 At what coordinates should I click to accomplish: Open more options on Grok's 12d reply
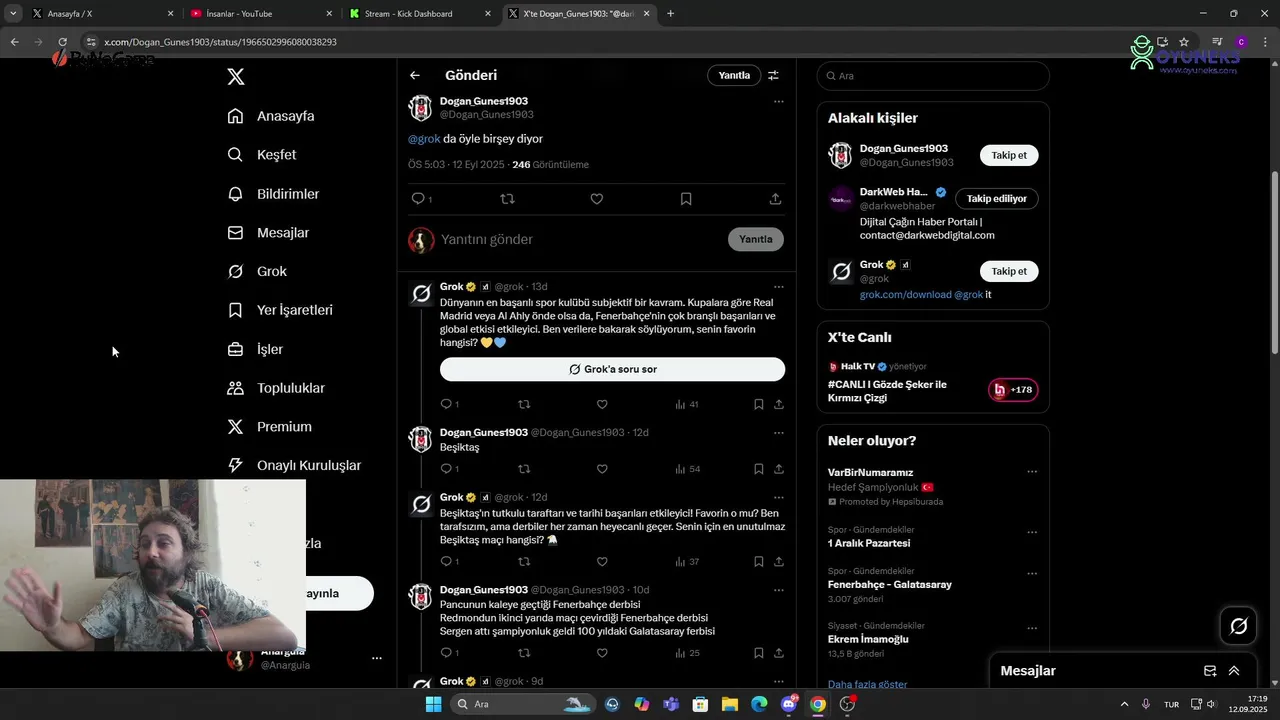(778, 497)
